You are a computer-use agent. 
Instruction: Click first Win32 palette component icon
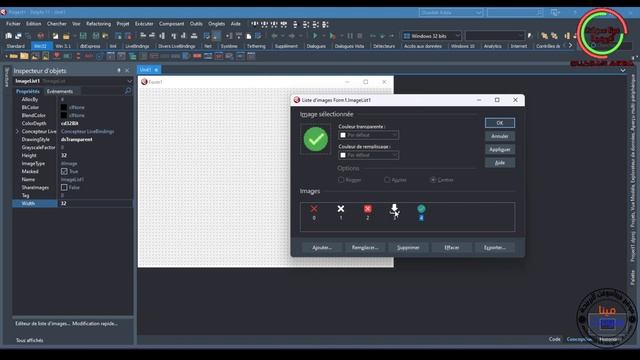13,56
